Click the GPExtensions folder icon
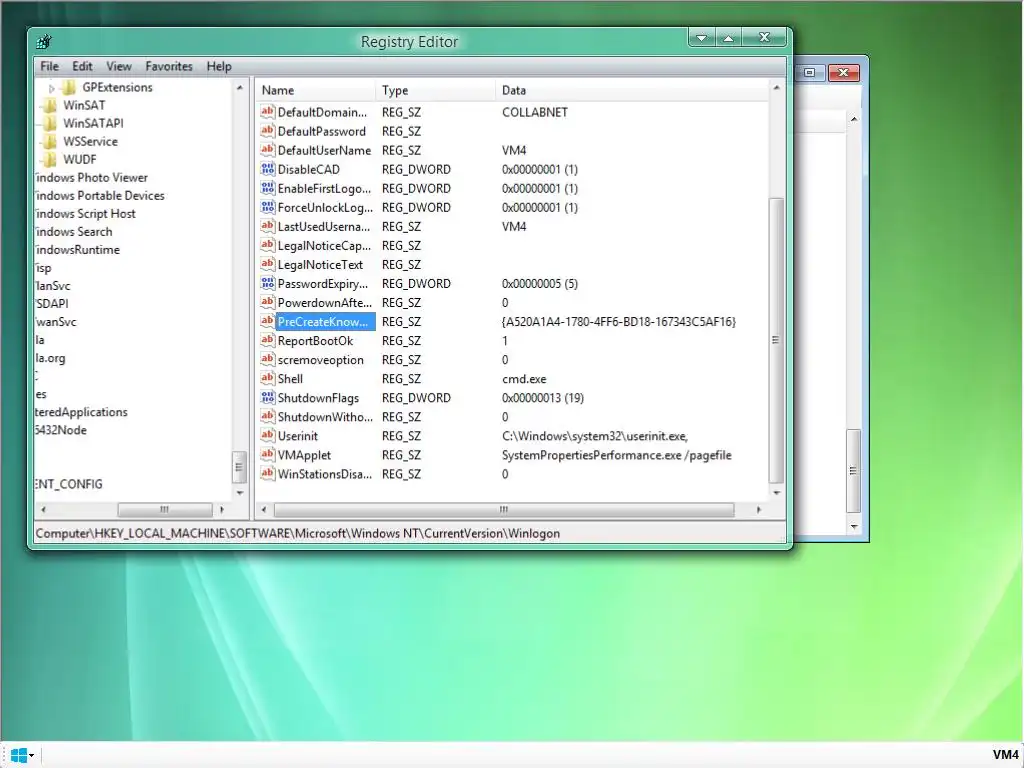 click(x=69, y=87)
